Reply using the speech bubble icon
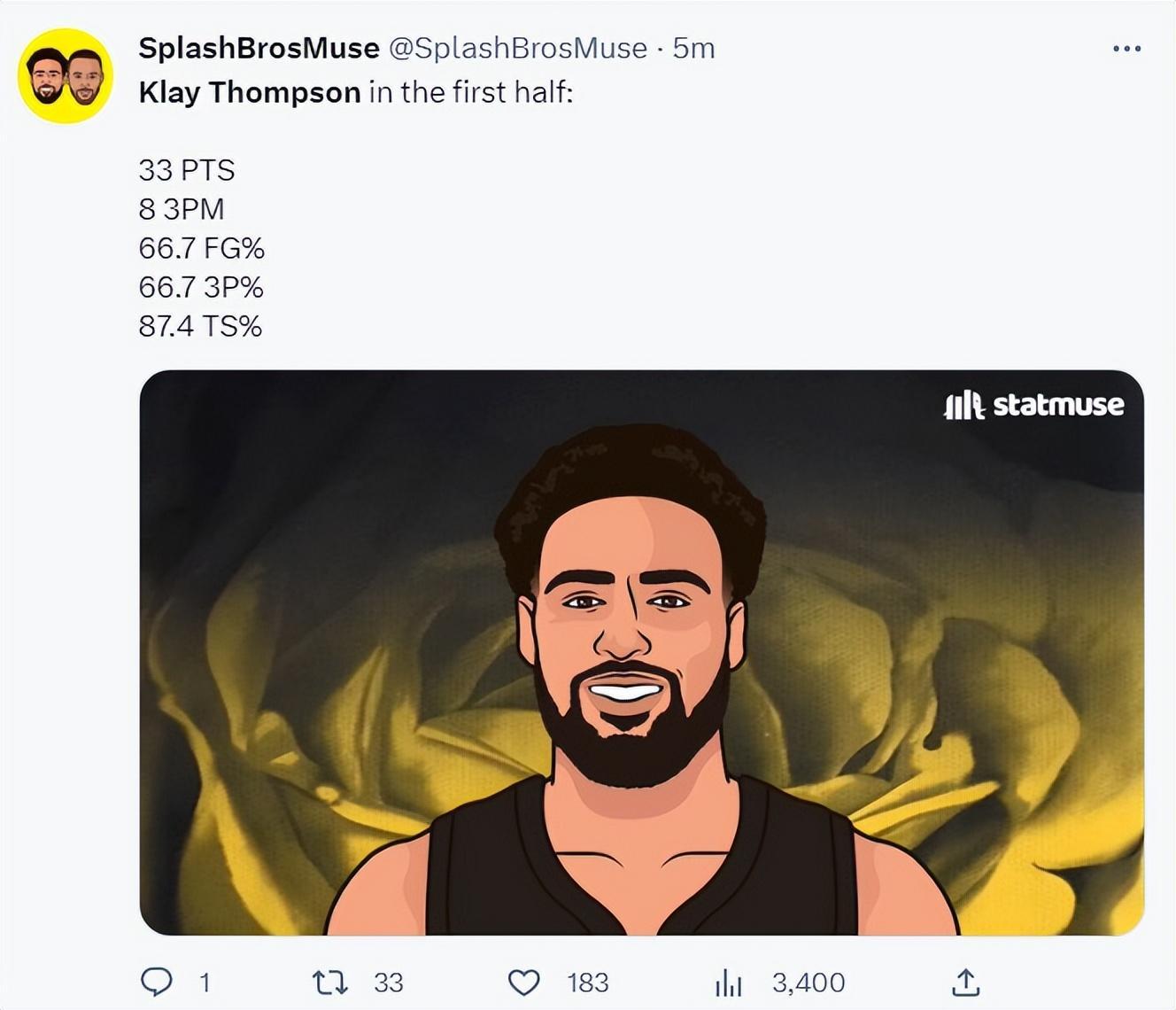 (157, 982)
